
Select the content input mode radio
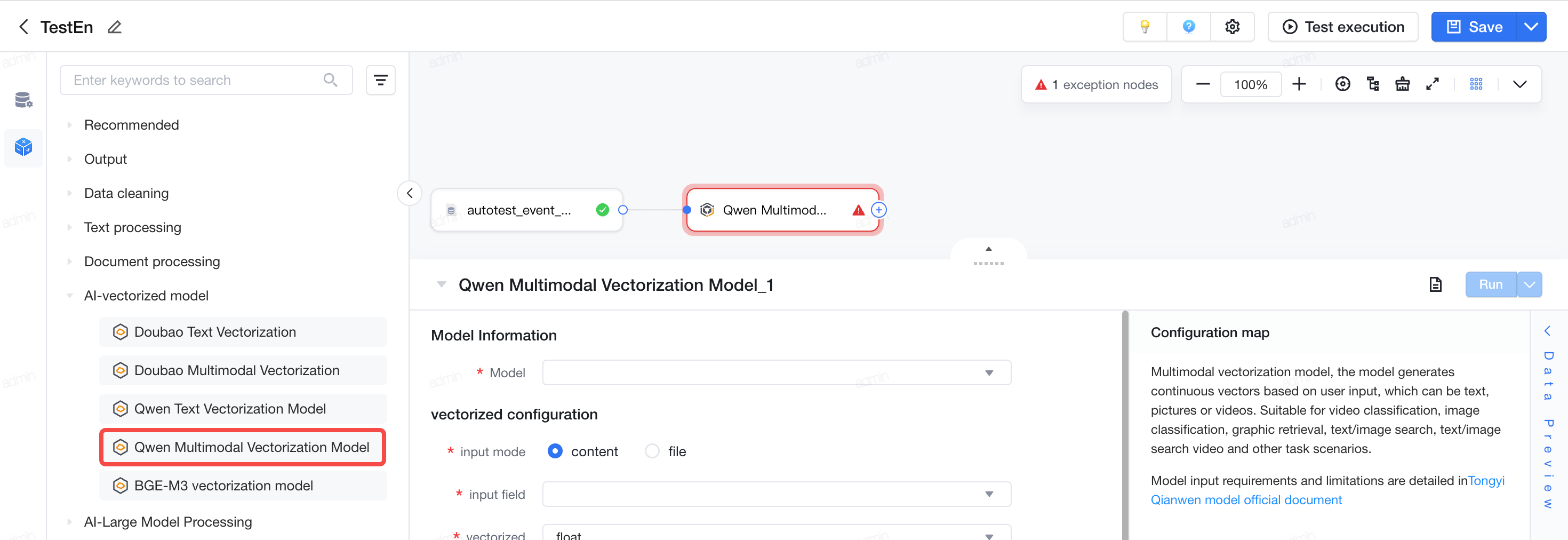tap(555, 451)
